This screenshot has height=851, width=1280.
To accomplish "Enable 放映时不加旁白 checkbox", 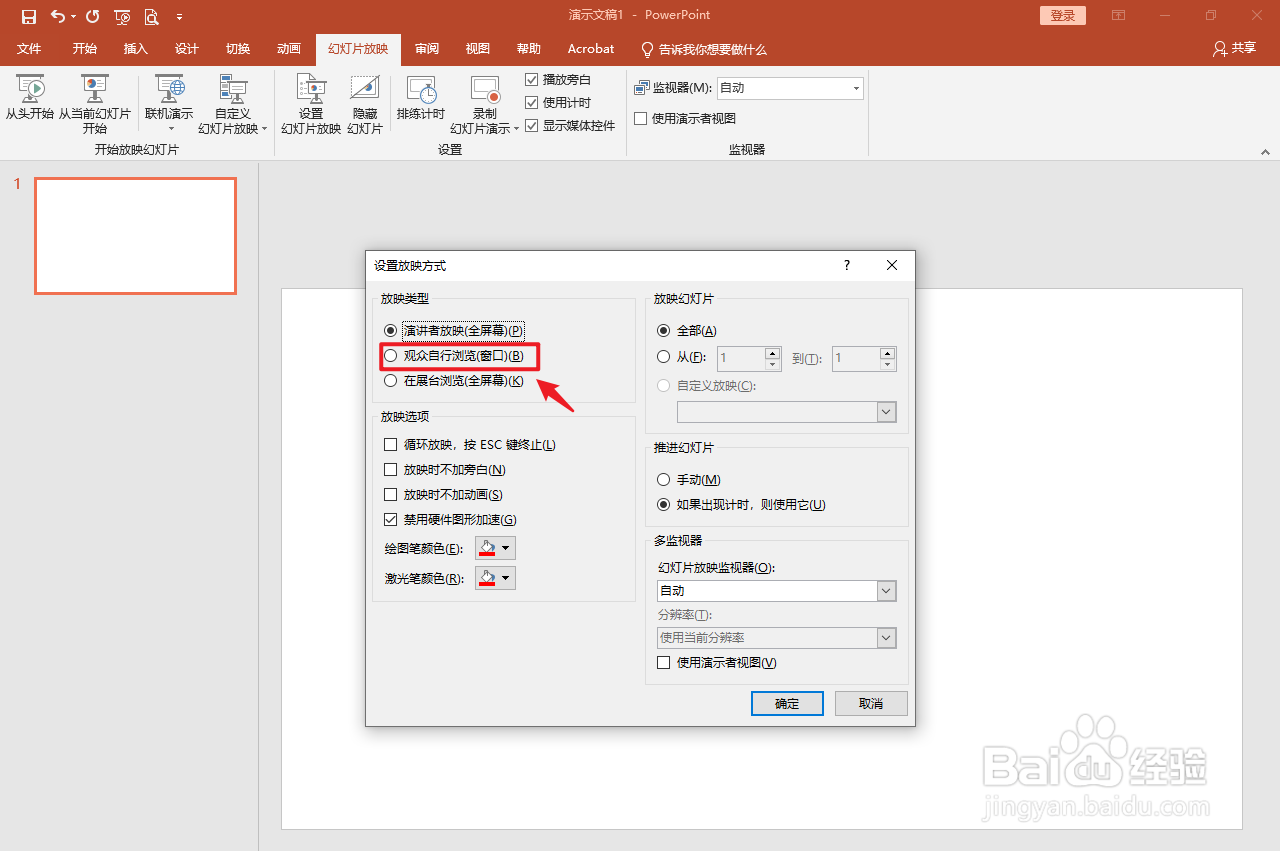I will click(x=391, y=469).
